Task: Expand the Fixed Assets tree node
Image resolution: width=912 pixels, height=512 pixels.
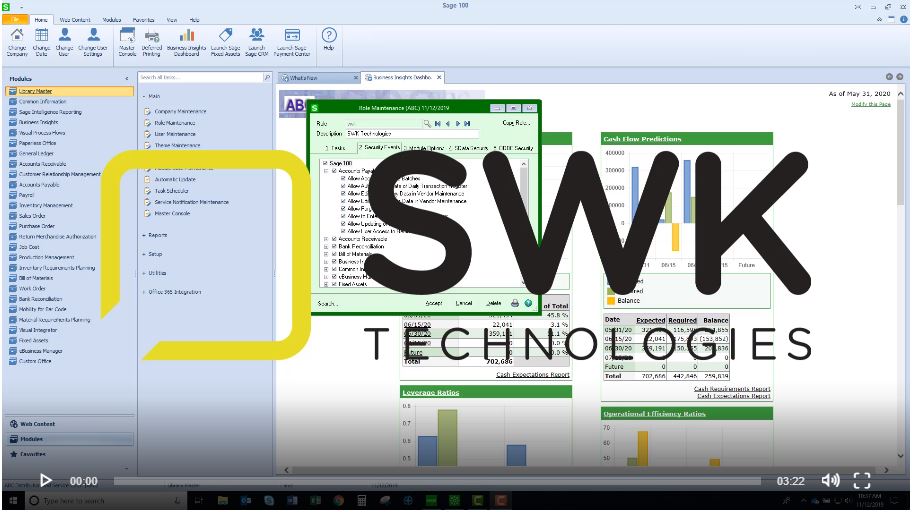Action: (x=326, y=284)
